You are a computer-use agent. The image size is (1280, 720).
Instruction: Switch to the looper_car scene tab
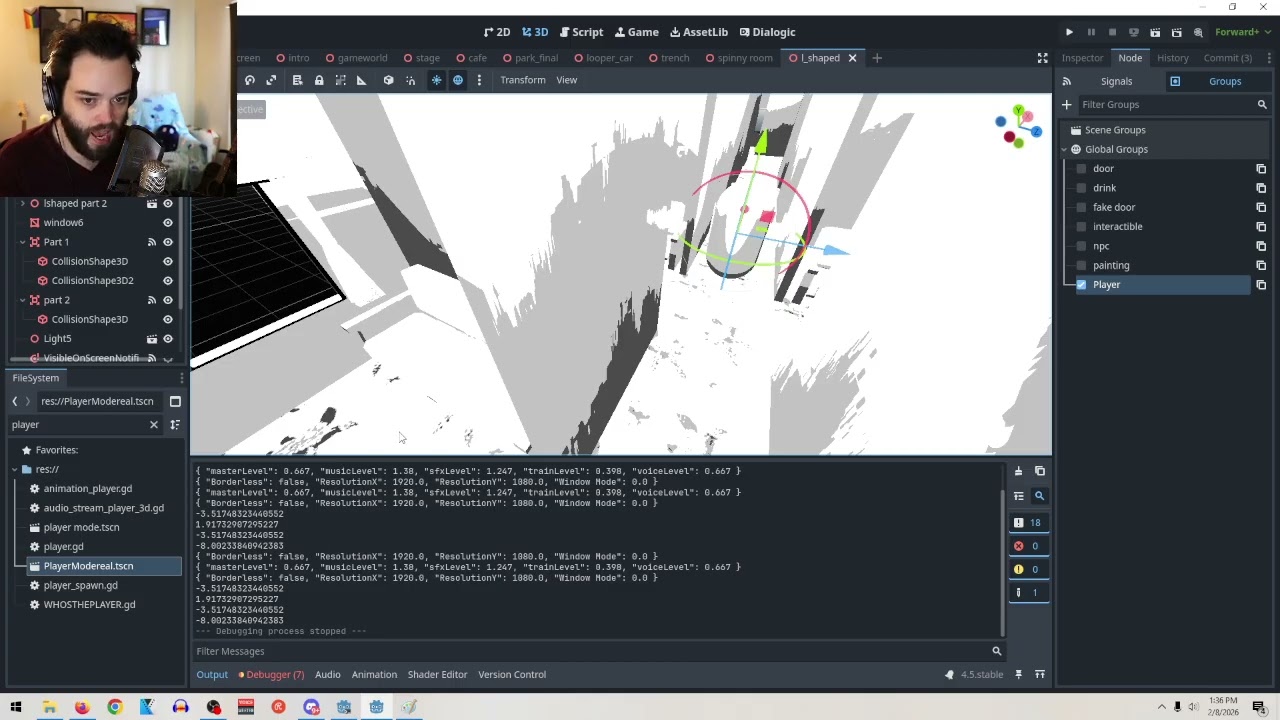(x=603, y=58)
